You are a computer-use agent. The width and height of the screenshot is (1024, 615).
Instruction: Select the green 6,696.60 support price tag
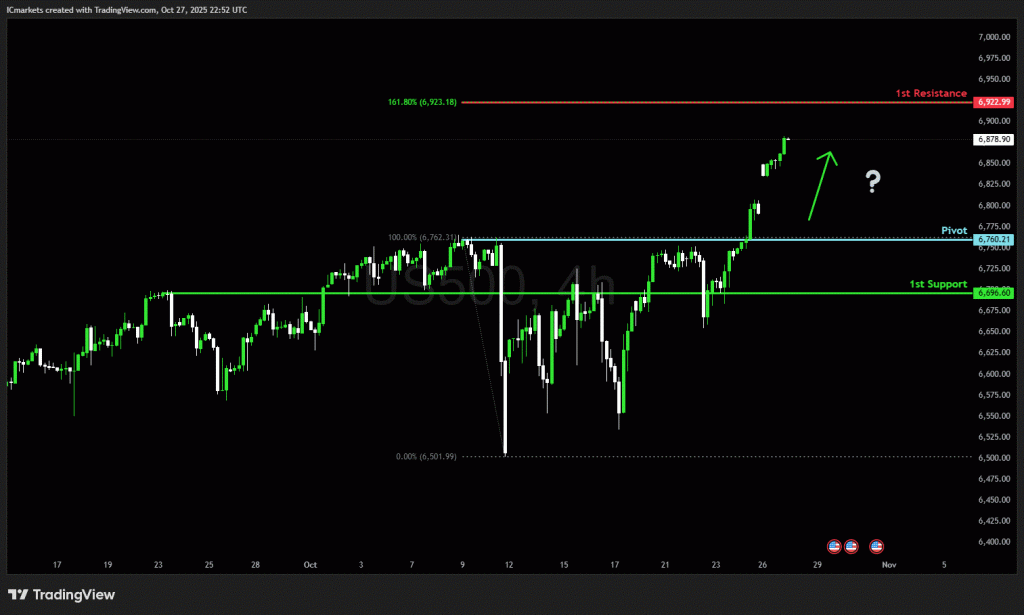click(x=995, y=293)
